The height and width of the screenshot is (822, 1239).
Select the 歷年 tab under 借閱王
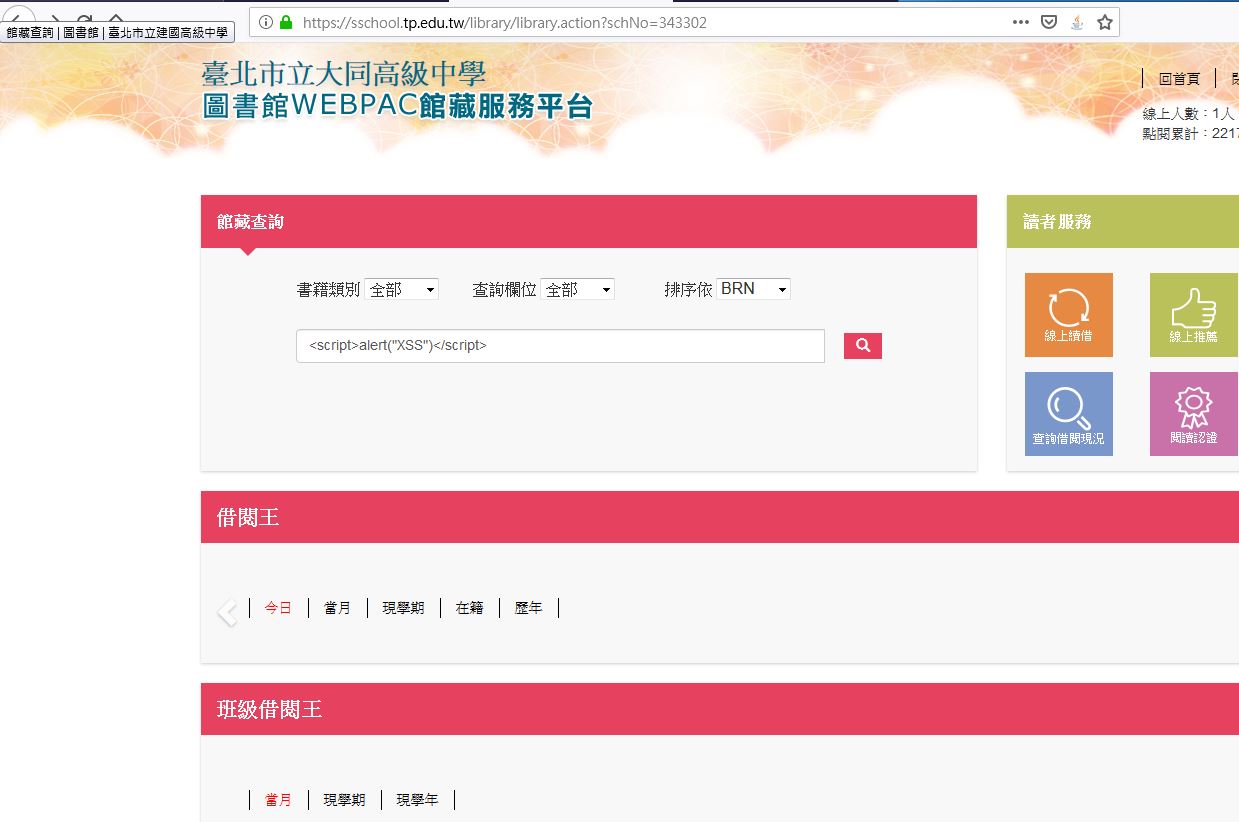(528, 608)
